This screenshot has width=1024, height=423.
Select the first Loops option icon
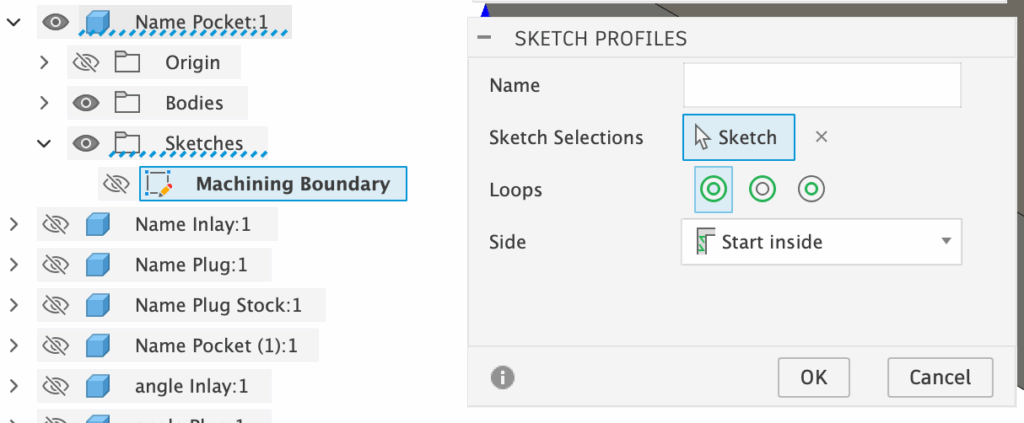713,189
